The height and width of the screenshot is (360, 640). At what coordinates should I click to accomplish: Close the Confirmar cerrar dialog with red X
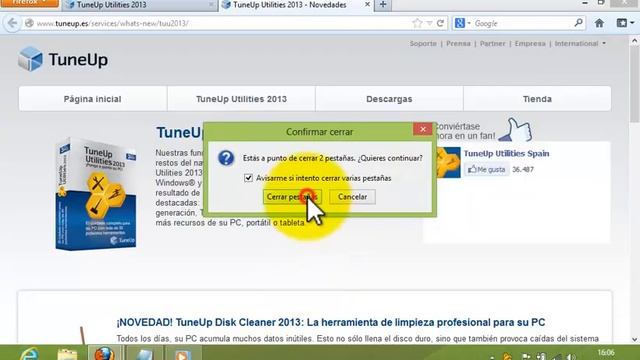point(422,129)
